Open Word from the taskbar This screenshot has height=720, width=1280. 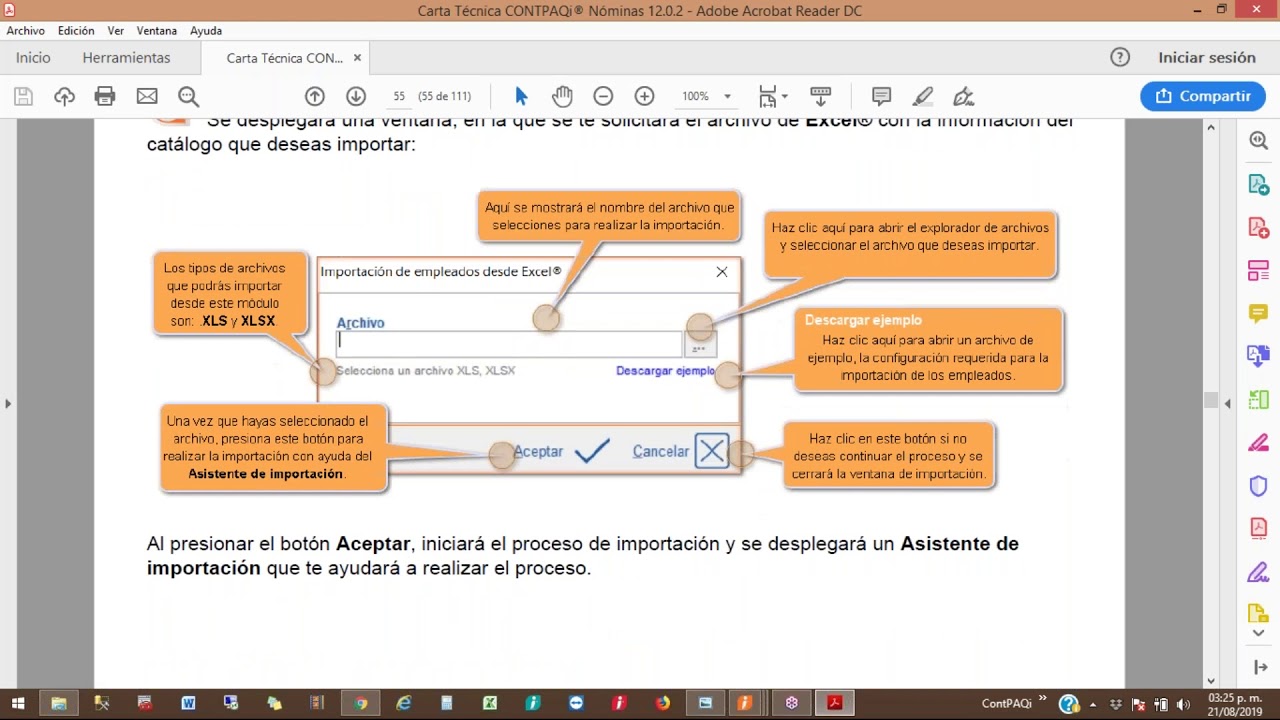pyautogui.click(x=188, y=703)
